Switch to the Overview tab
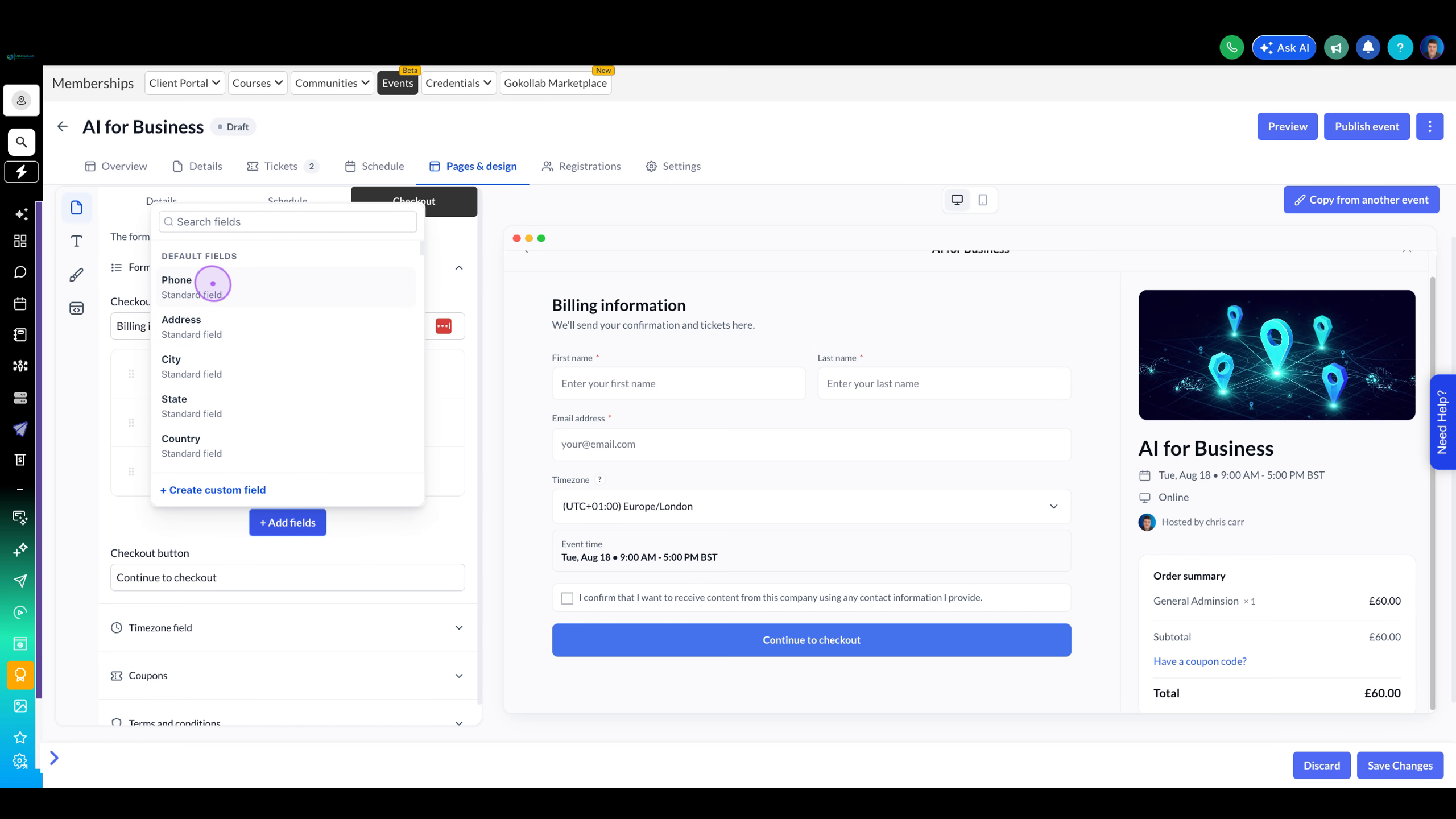This screenshot has height=819, width=1456. (x=116, y=167)
